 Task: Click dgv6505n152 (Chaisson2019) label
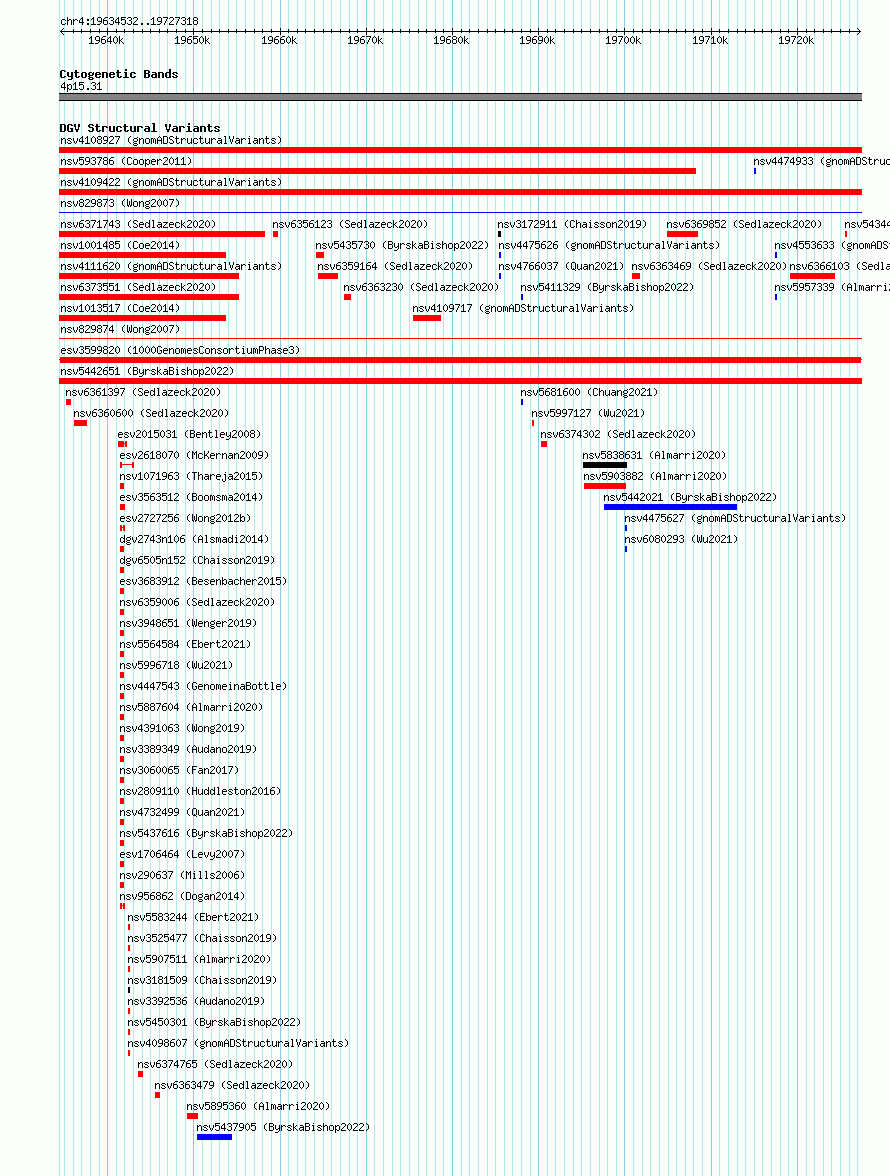[x=197, y=560]
